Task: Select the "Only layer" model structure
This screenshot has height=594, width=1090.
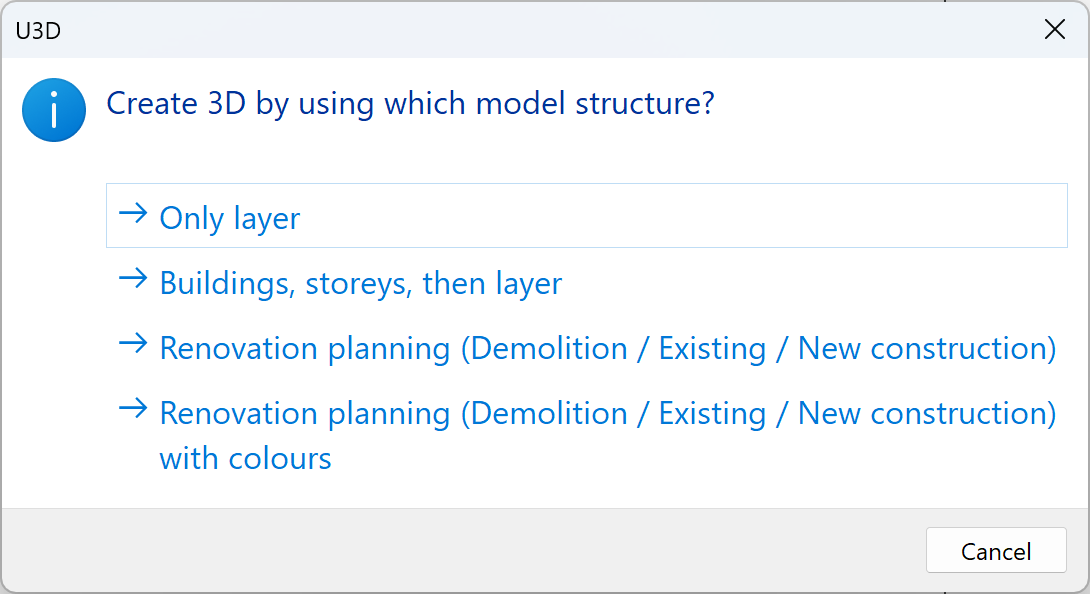Action: (229, 218)
